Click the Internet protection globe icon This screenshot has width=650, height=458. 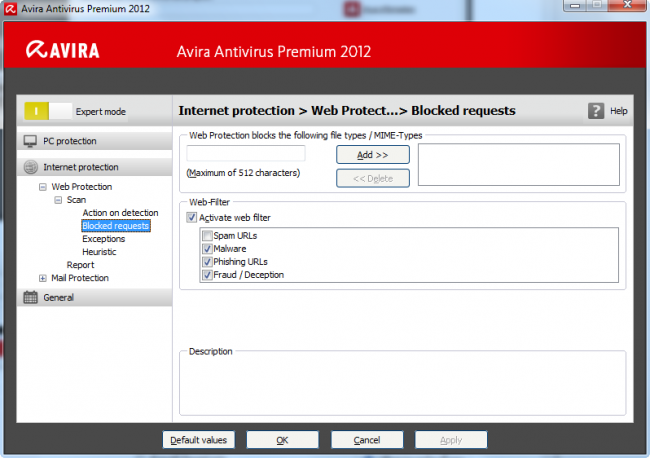tap(31, 167)
